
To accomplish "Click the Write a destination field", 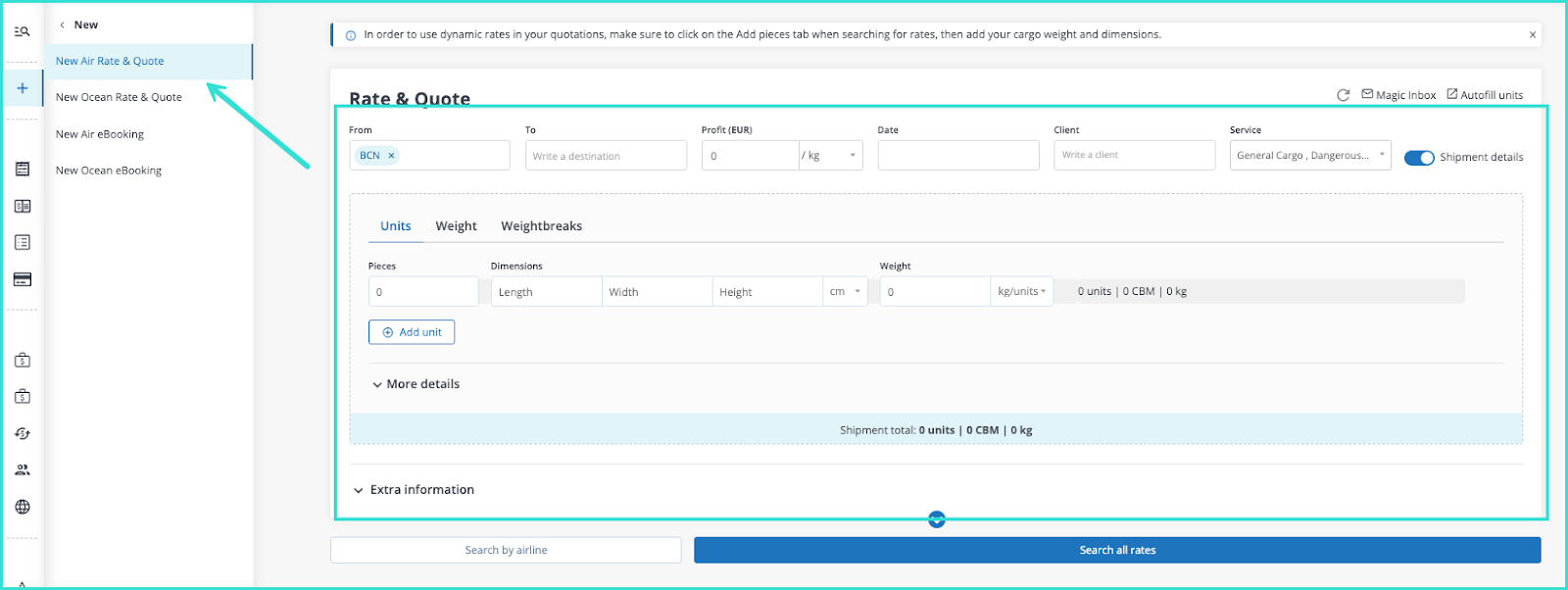I will [x=606, y=156].
